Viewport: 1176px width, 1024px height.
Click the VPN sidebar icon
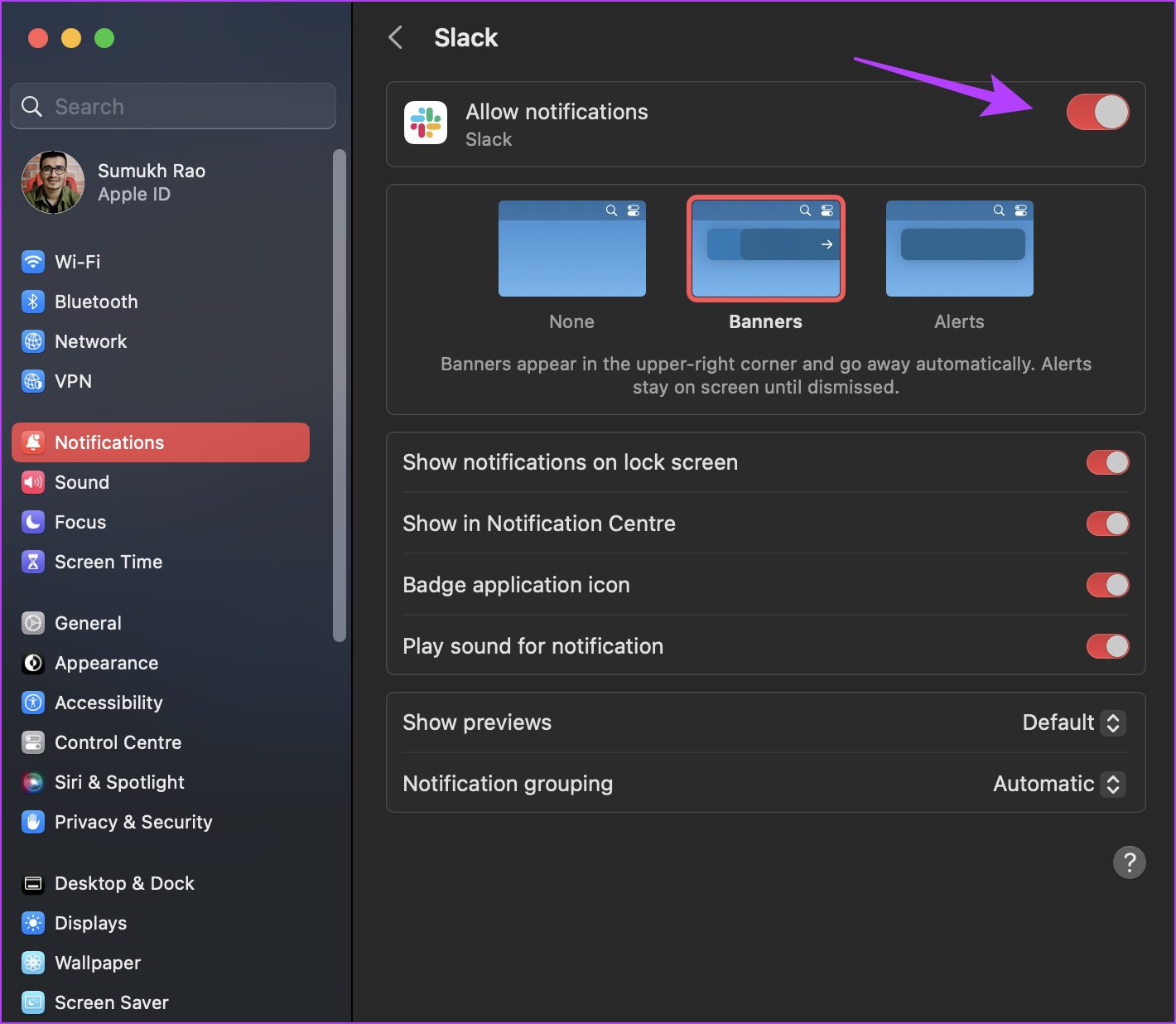33,381
